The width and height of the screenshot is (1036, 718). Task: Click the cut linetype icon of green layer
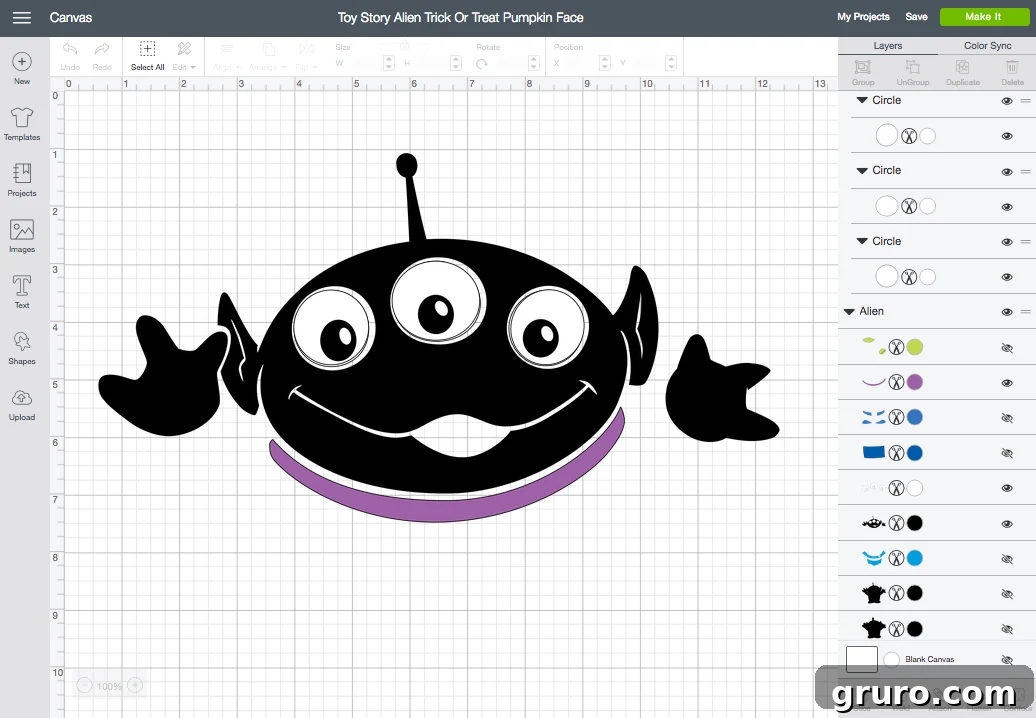click(896, 347)
